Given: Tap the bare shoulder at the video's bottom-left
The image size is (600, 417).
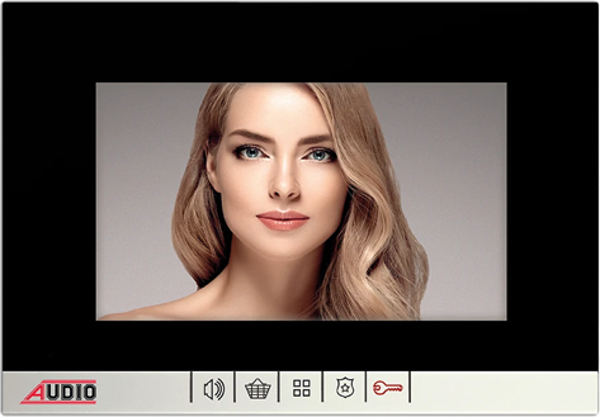Looking at the screenshot, I should click(160, 310).
